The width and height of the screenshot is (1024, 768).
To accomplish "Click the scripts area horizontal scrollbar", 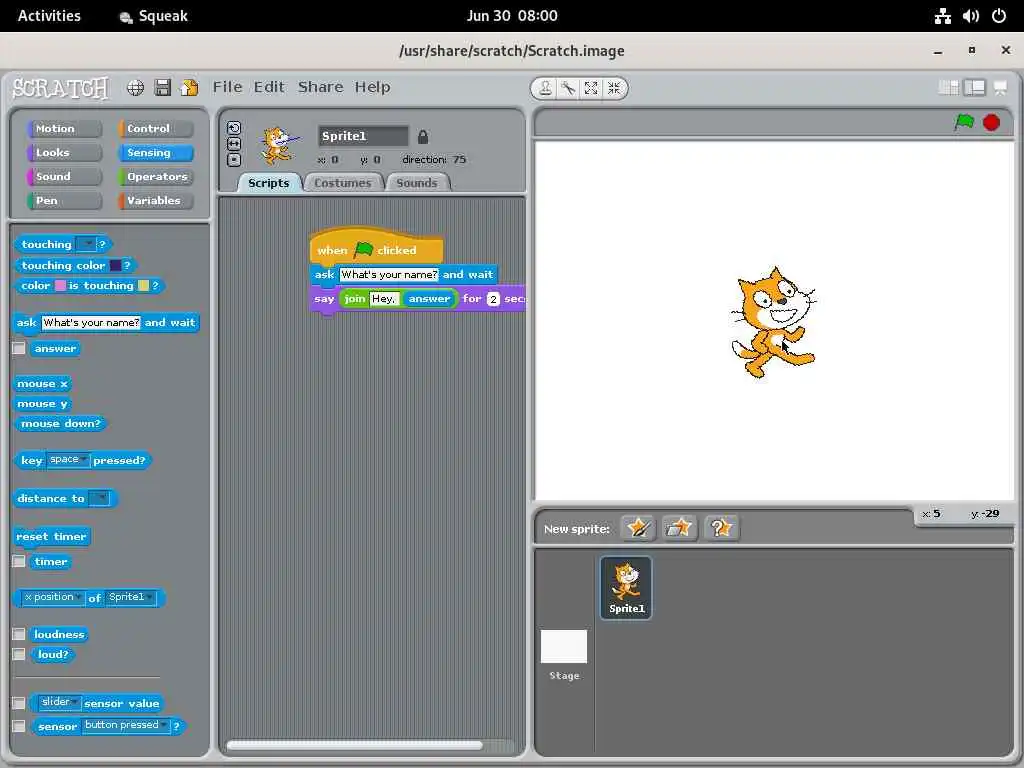I will (354, 744).
